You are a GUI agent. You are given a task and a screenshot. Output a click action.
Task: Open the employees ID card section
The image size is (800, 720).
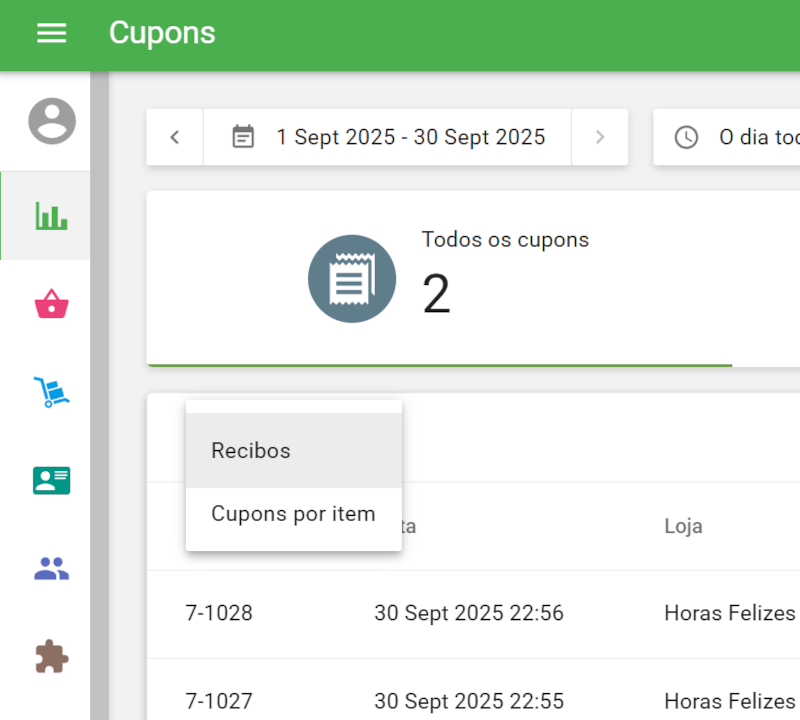coord(51,481)
